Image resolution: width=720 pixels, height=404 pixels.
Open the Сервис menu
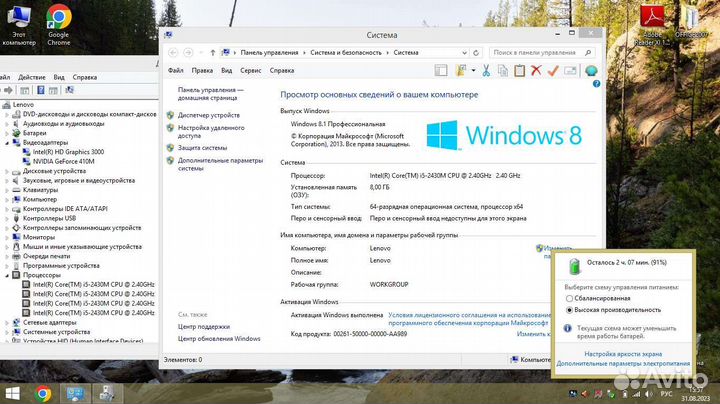pos(251,71)
